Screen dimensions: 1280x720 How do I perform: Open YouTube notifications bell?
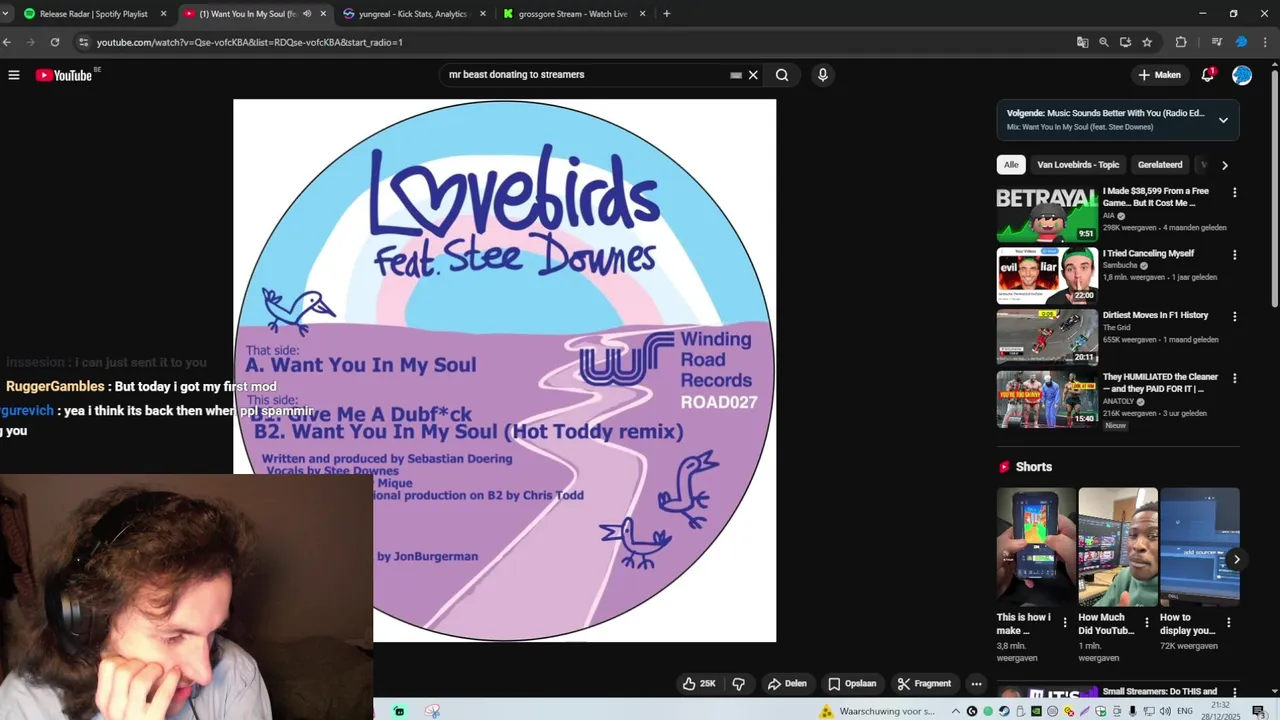point(1208,75)
